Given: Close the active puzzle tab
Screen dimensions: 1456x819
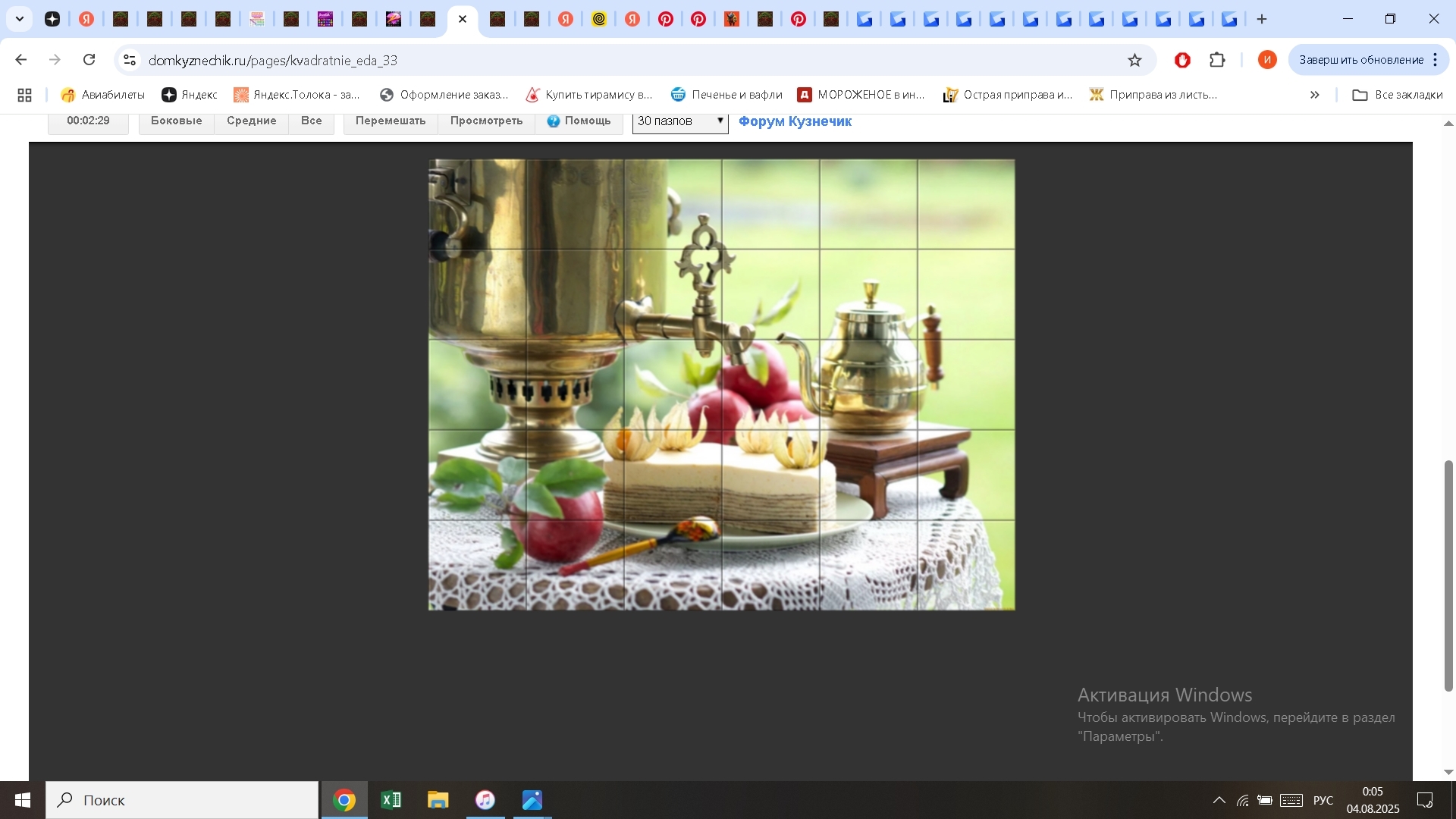Looking at the screenshot, I should [463, 19].
